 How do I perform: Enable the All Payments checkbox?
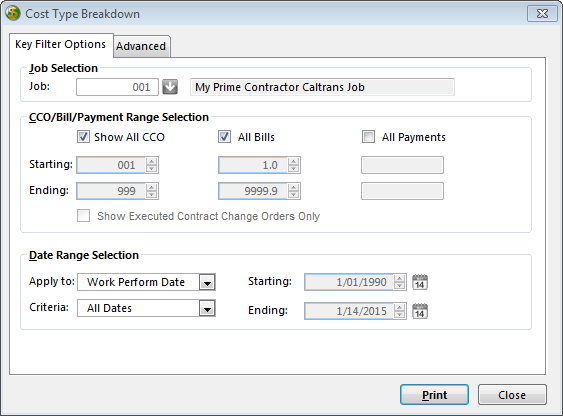[368, 137]
